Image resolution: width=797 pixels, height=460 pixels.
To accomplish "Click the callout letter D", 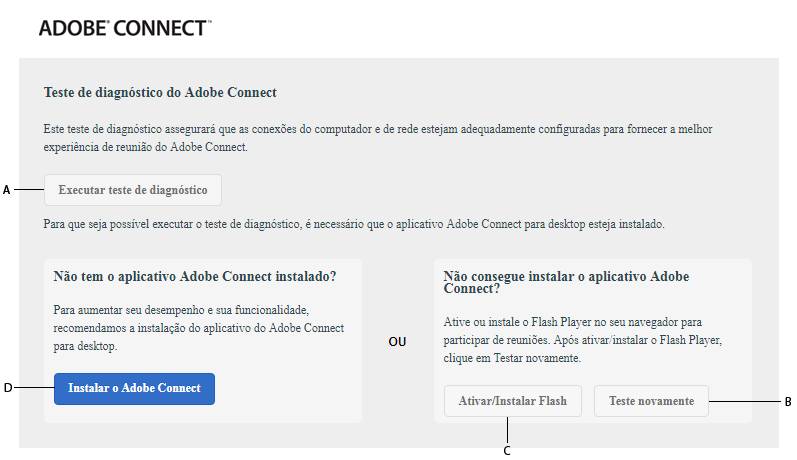I will pyautogui.click(x=7, y=388).
